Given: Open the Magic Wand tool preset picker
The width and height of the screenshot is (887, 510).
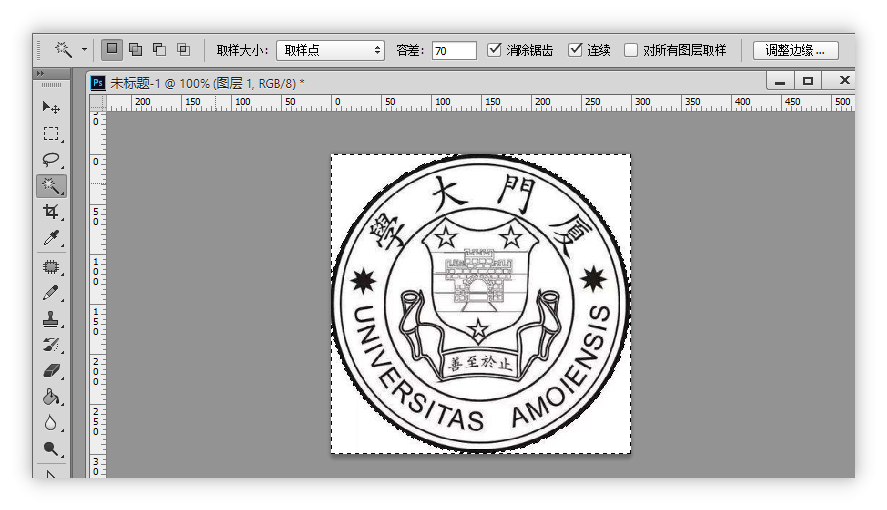Looking at the screenshot, I should [84, 49].
